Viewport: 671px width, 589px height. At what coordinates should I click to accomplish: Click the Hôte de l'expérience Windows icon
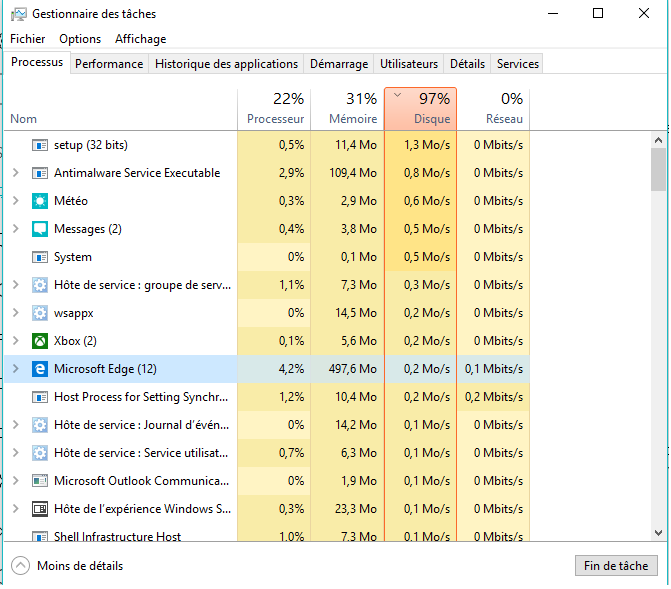coord(40,509)
